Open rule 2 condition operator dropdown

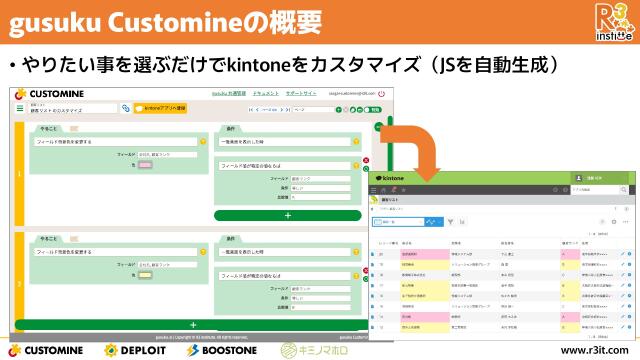coord(320,298)
